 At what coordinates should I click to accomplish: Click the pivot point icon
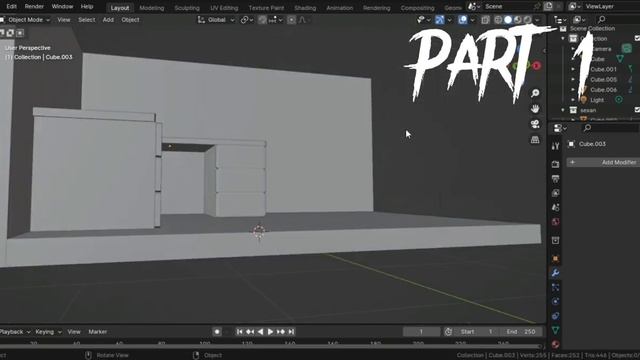click(247, 20)
